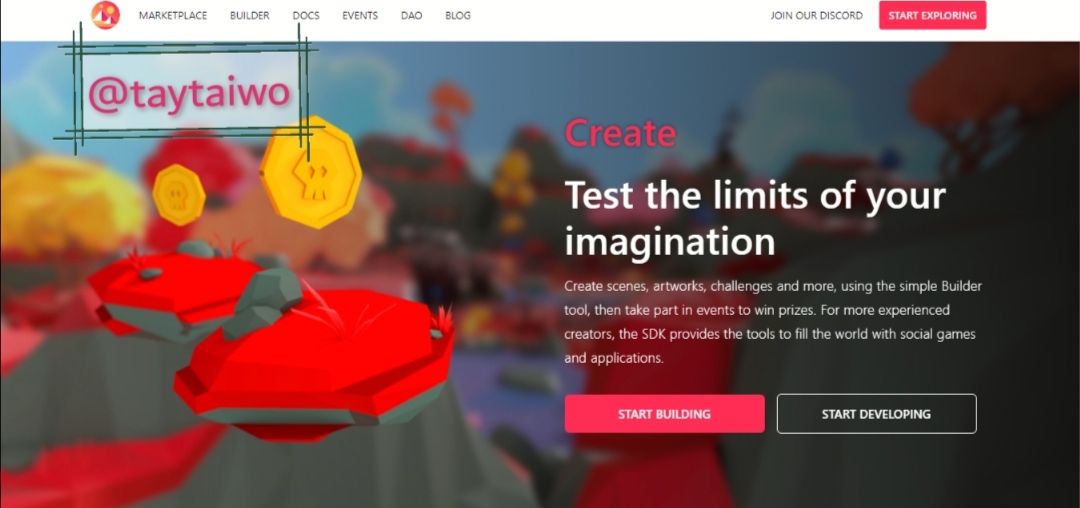Click the Test the limits headline
The height and width of the screenshot is (508, 1080).
click(755, 218)
